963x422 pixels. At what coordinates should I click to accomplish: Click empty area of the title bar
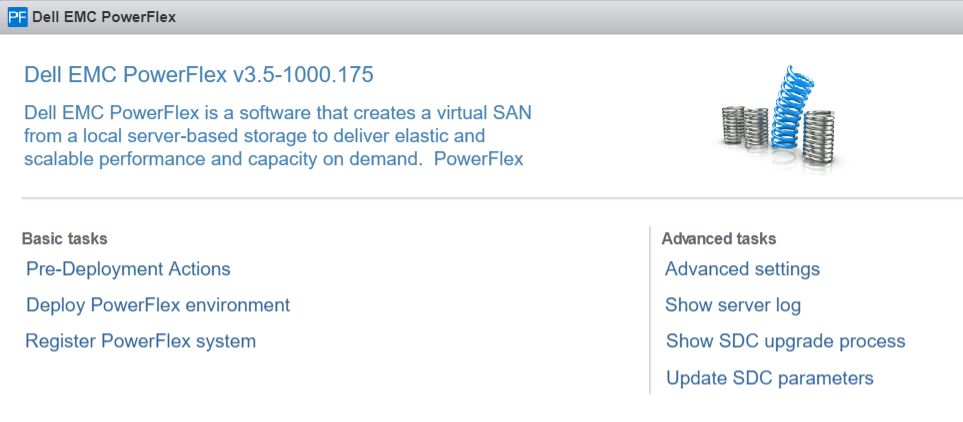553,17
